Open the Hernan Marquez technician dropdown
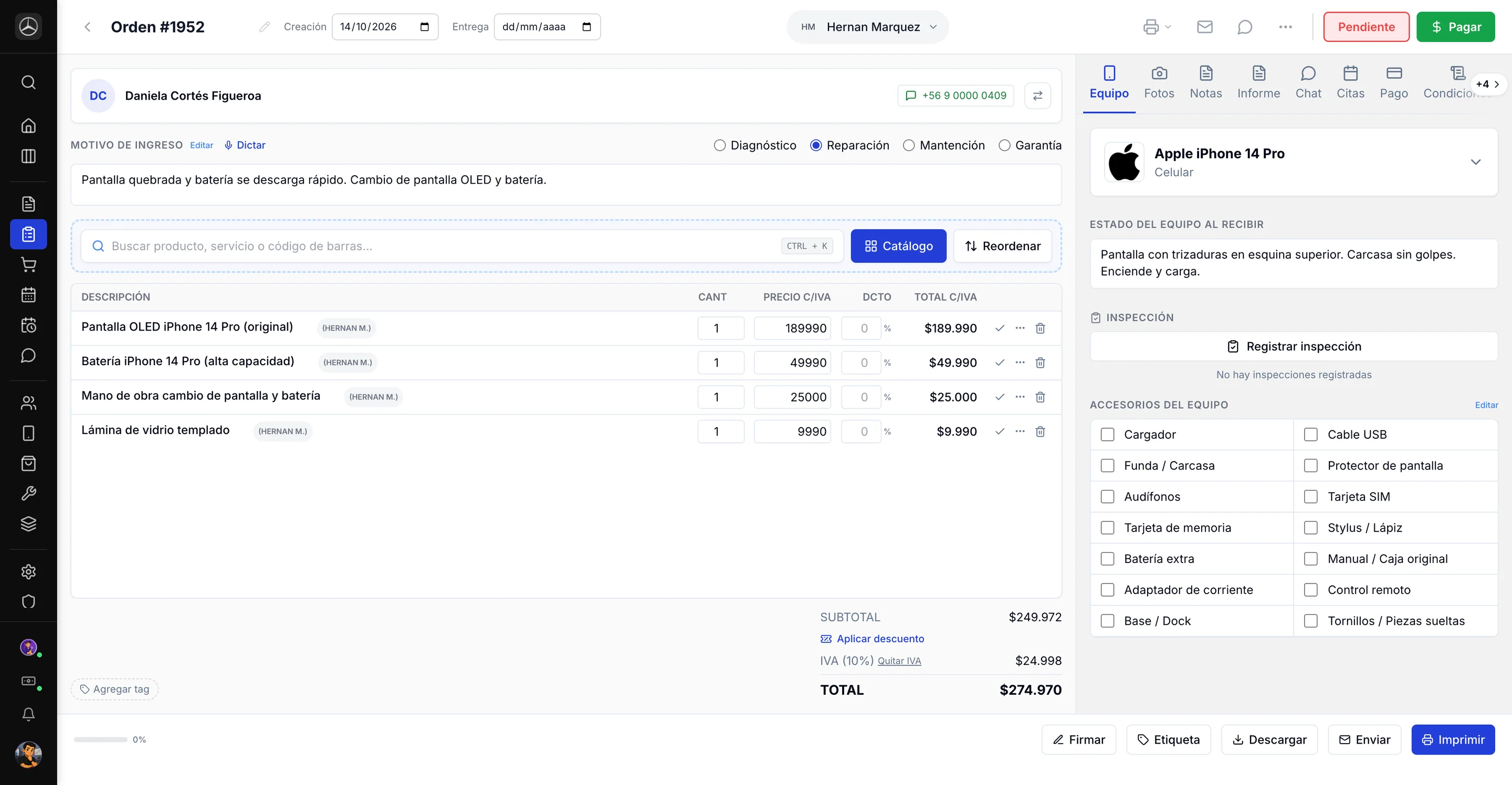Screen dimensions: 1512x785 [x=867, y=27]
